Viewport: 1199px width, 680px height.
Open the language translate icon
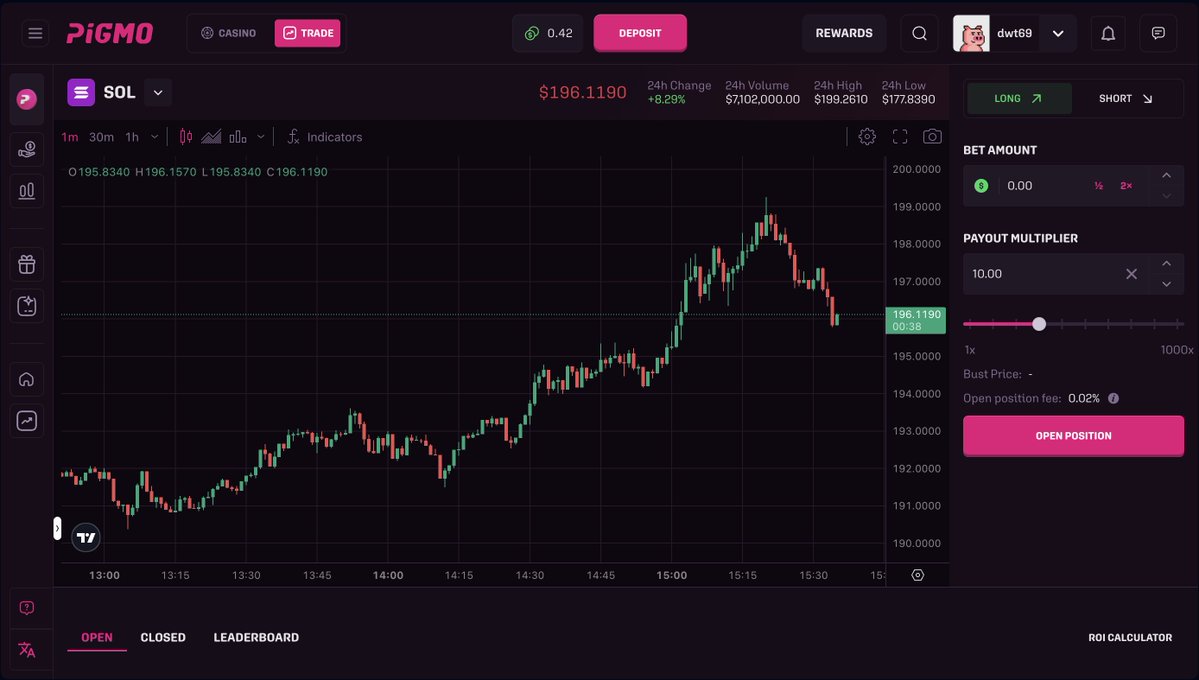tap(27, 649)
